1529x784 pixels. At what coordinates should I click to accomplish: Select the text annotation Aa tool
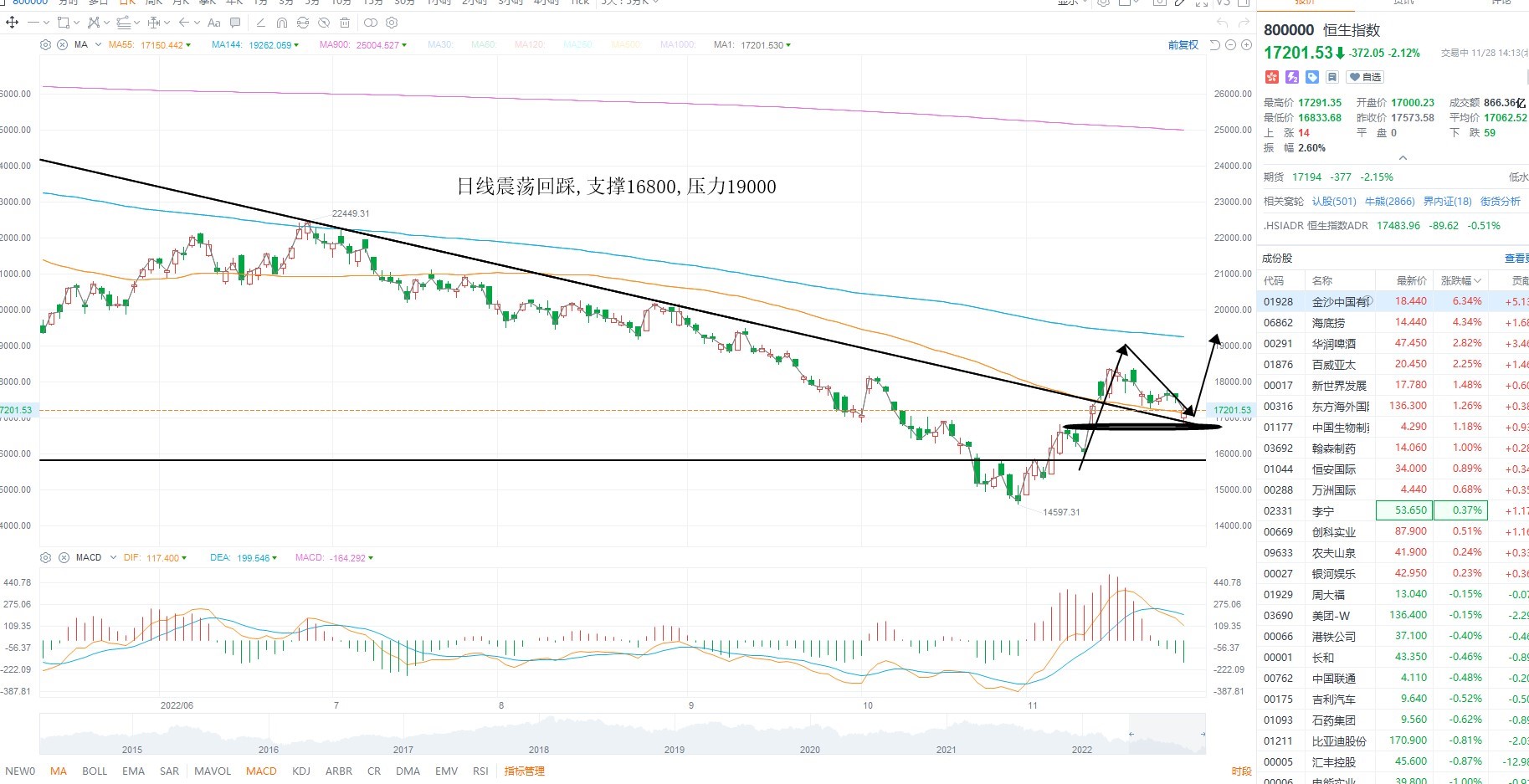pos(213,23)
